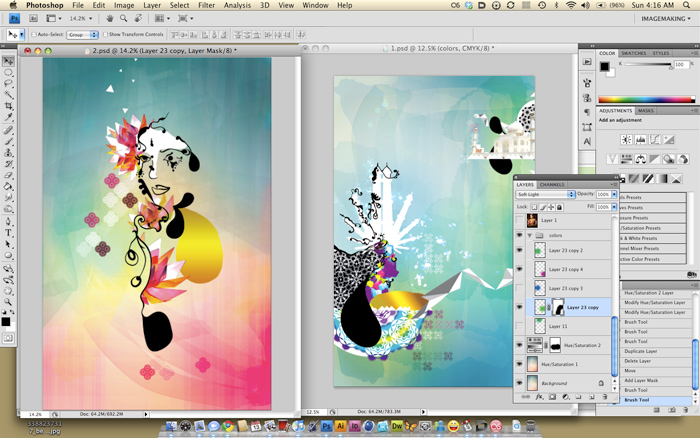Screen dimensions: 700x438
Task: Select the Zoom tool in toolbox
Action: pos(8,302)
